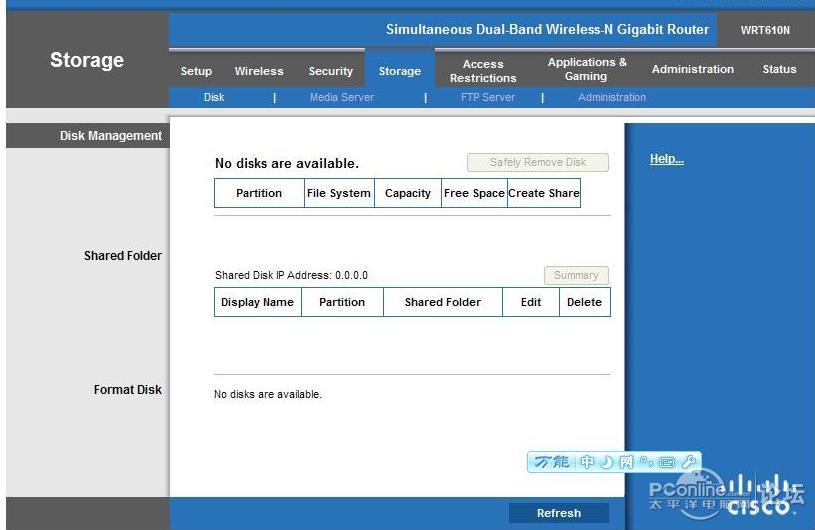
Task: Click the 万能 IME logo
Action: coord(552,461)
